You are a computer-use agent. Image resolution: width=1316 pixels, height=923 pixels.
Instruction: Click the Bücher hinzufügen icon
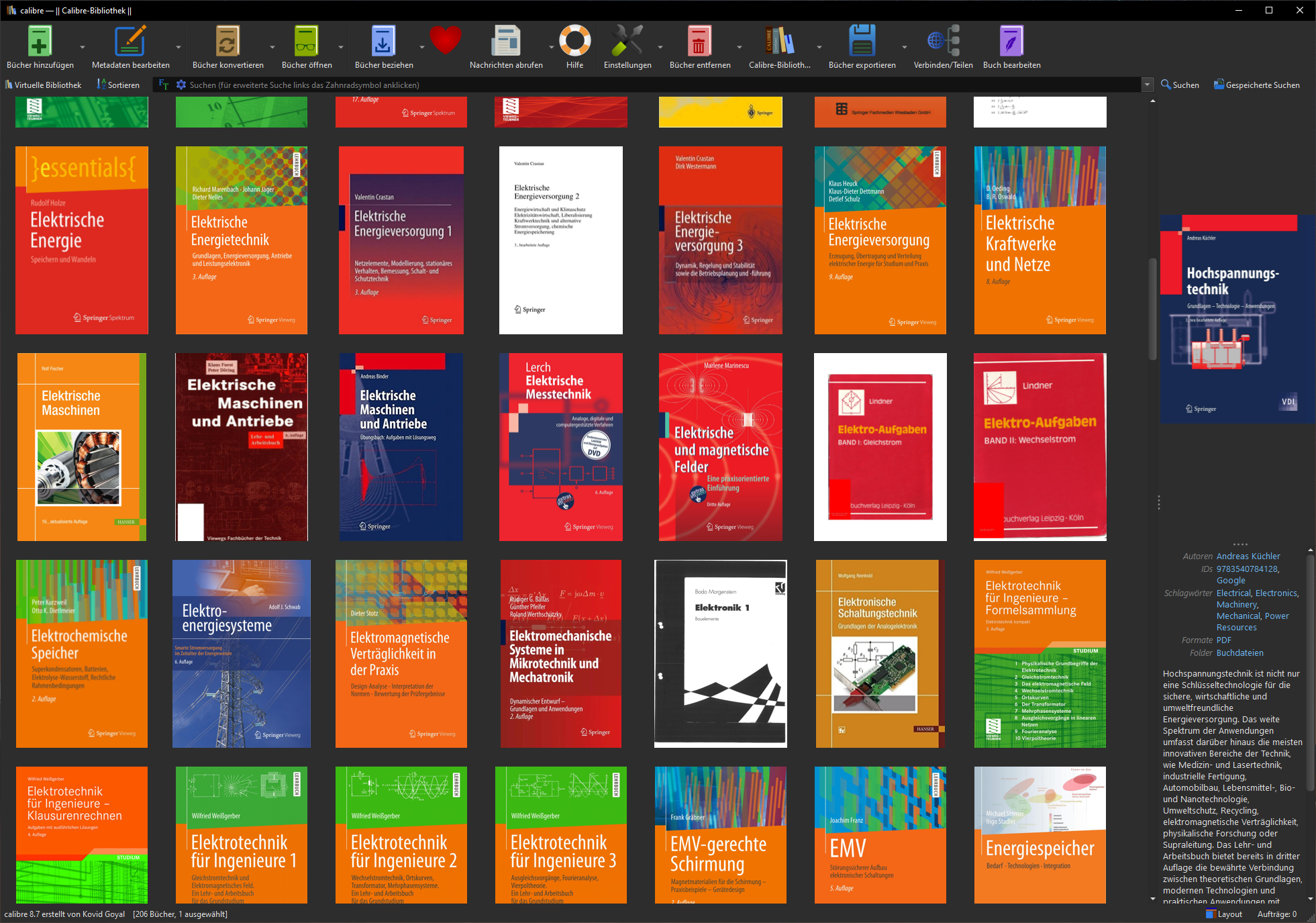(x=40, y=42)
